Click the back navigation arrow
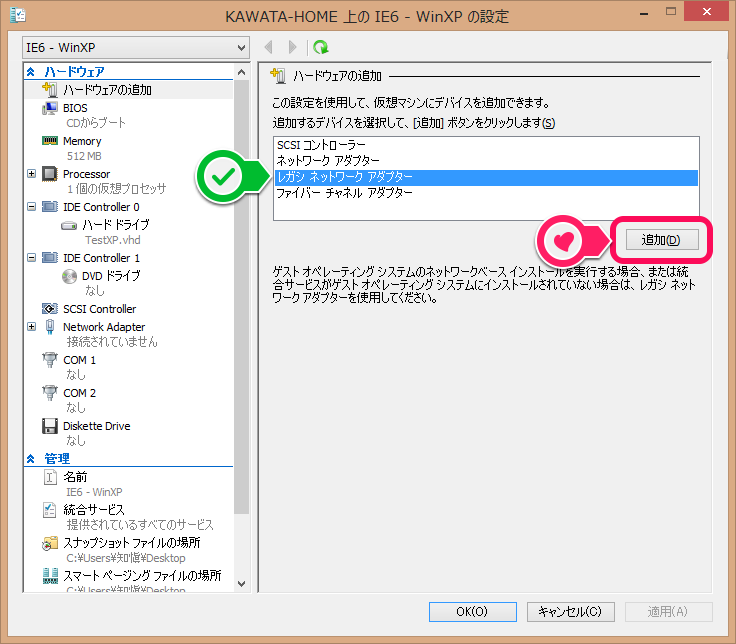 (x=269, y=47)
